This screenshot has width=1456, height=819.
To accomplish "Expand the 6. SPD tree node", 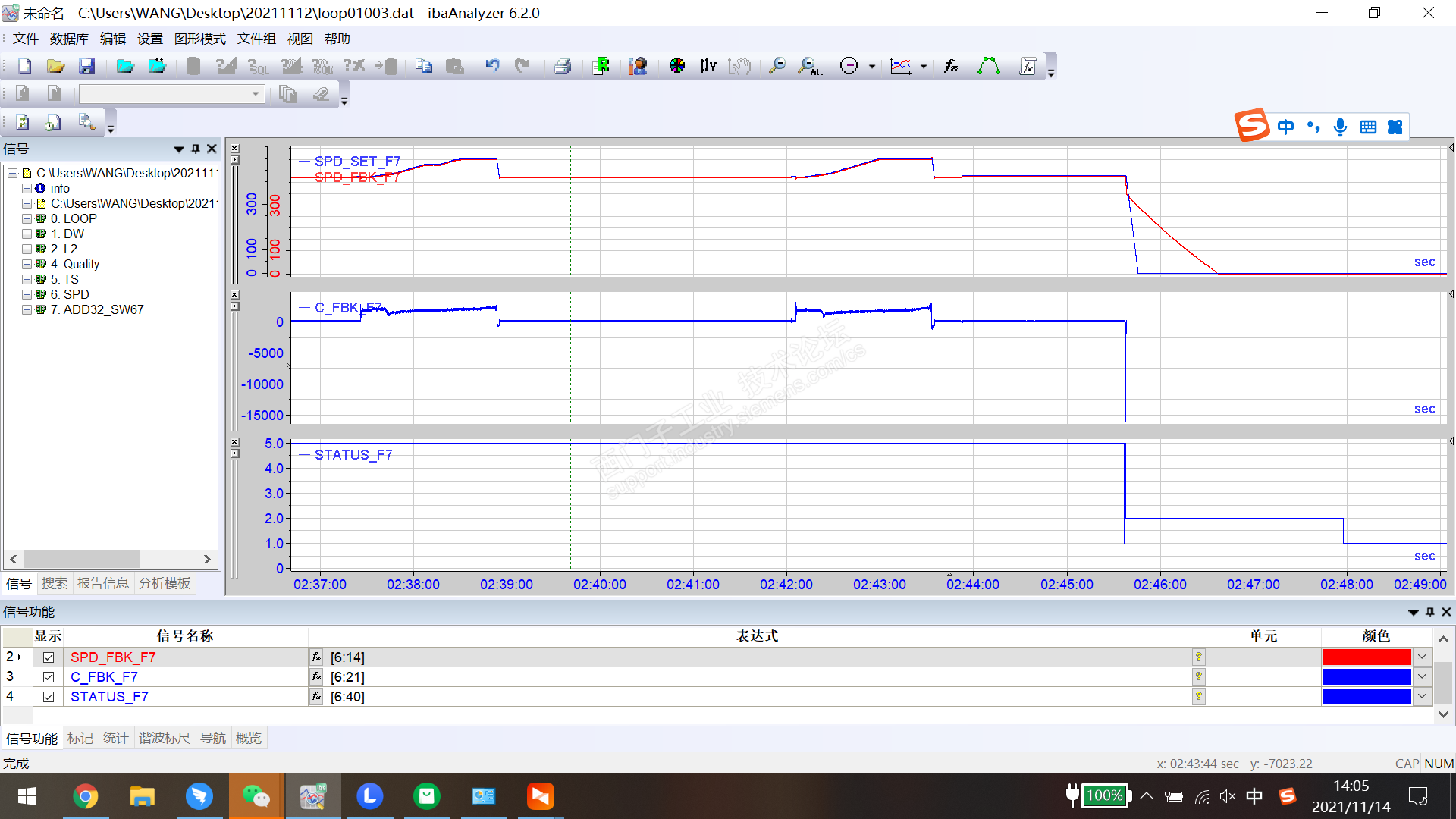I will coord(27,294).
